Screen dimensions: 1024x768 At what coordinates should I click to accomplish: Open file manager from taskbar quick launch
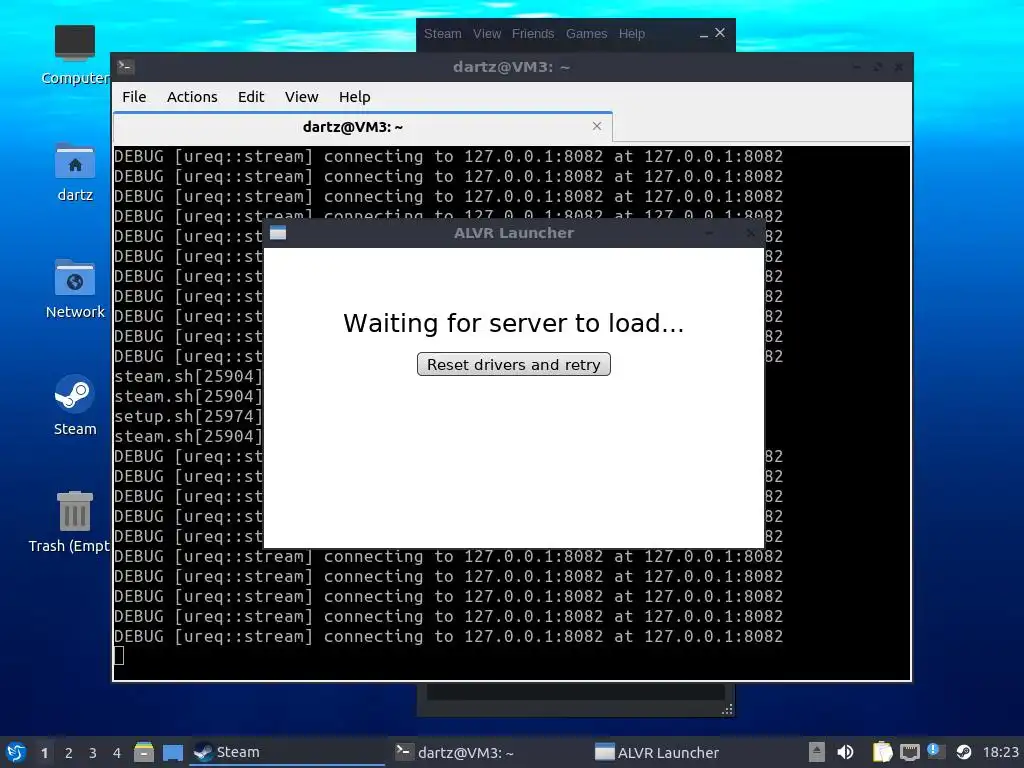[x=144, y=752]
